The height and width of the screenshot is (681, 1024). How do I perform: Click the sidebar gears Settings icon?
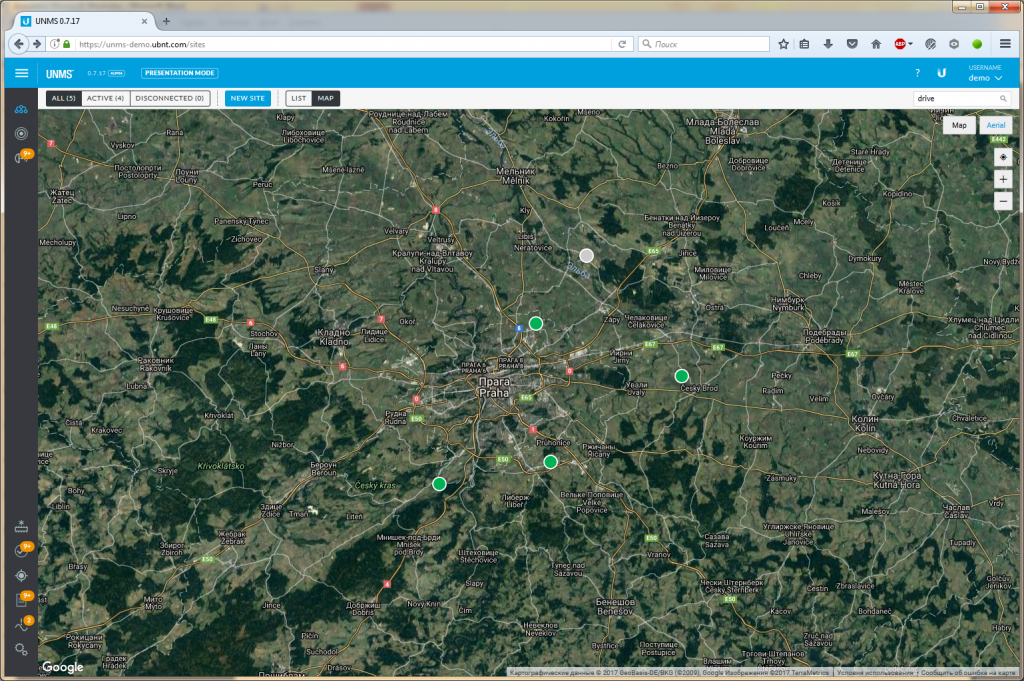tap(21, 649)
